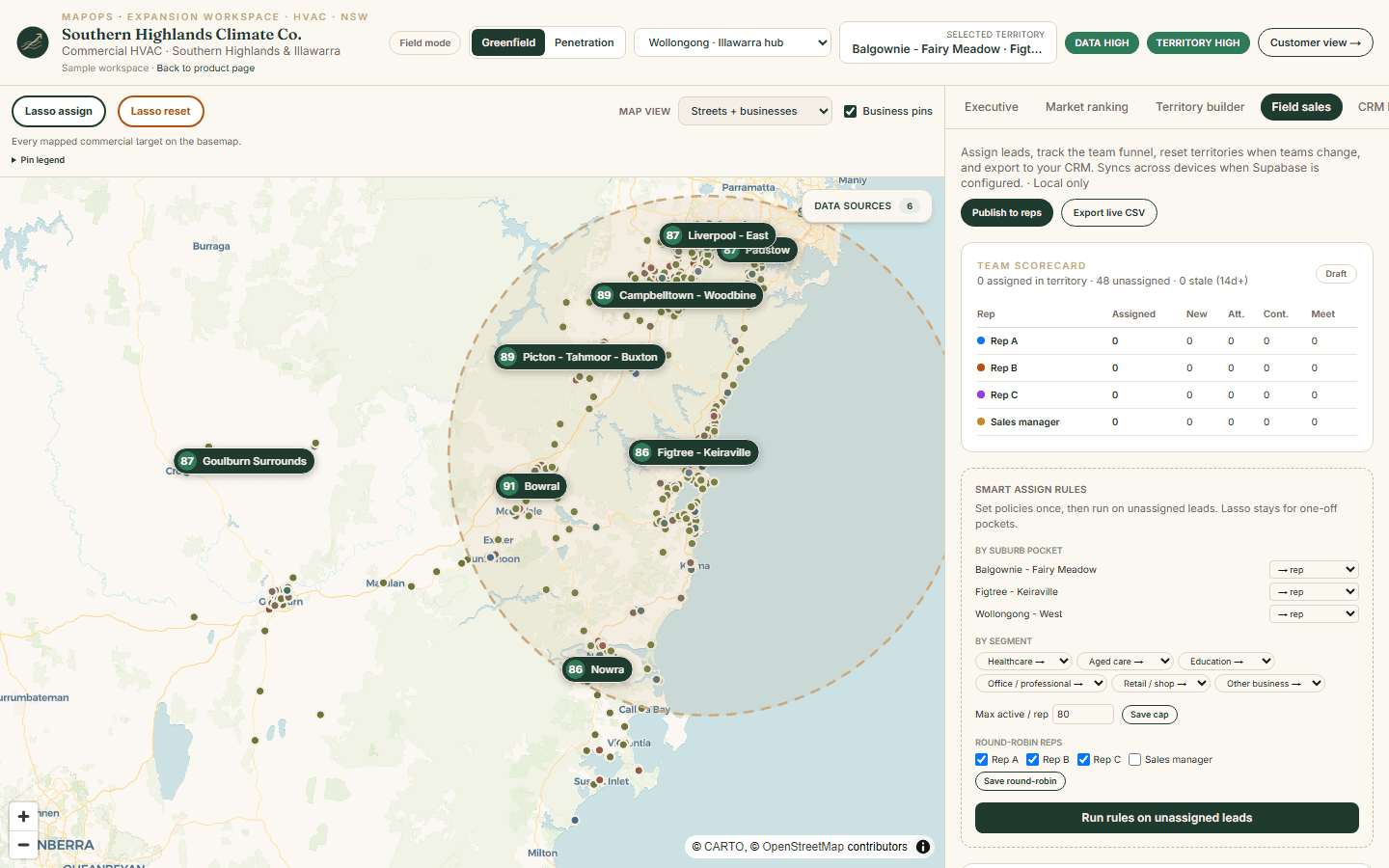Click the Lasso reset button
Image resolution: width=1389 pixels, height=868 pixels.
tap(160, 111)
